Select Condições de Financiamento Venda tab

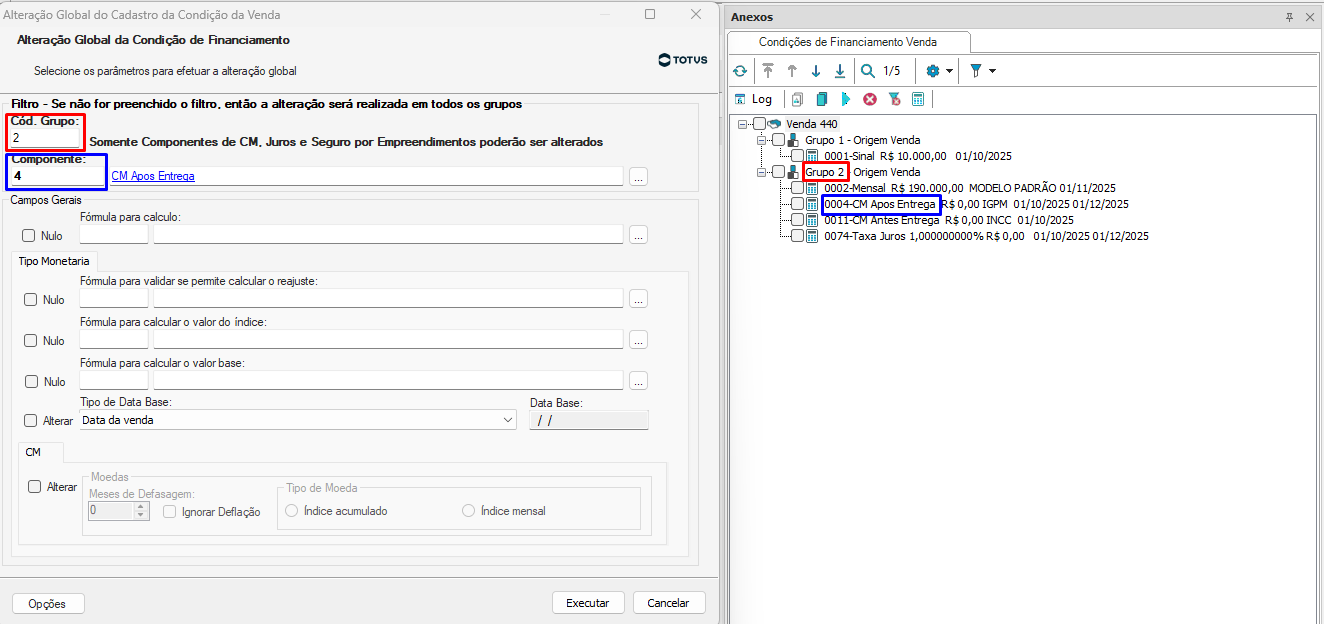pyautogui.click(x=848, y=42)
